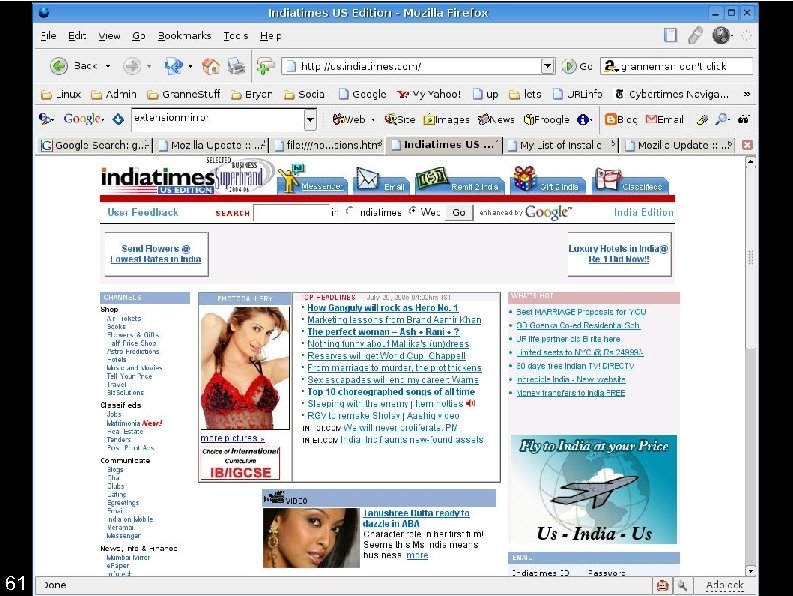The height and width of the screenshot is (596, 793).
Task: Click the Adblock status bar item
Action: [725, 585]
